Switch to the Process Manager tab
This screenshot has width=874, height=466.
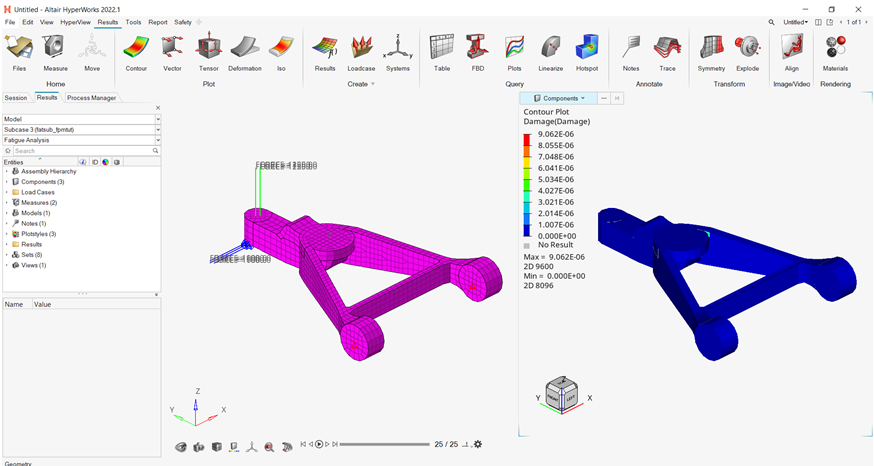(x=92, y=98)
